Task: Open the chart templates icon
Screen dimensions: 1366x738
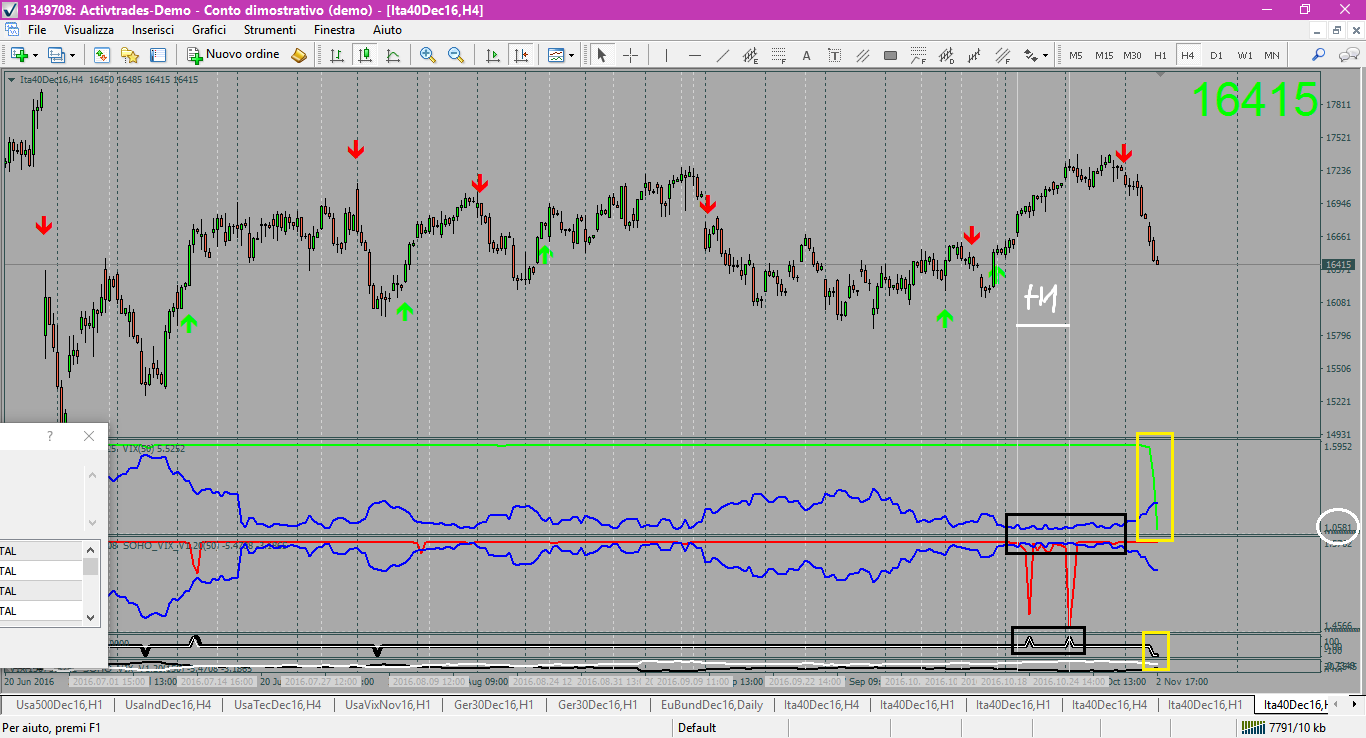Action: pos(556,55)
